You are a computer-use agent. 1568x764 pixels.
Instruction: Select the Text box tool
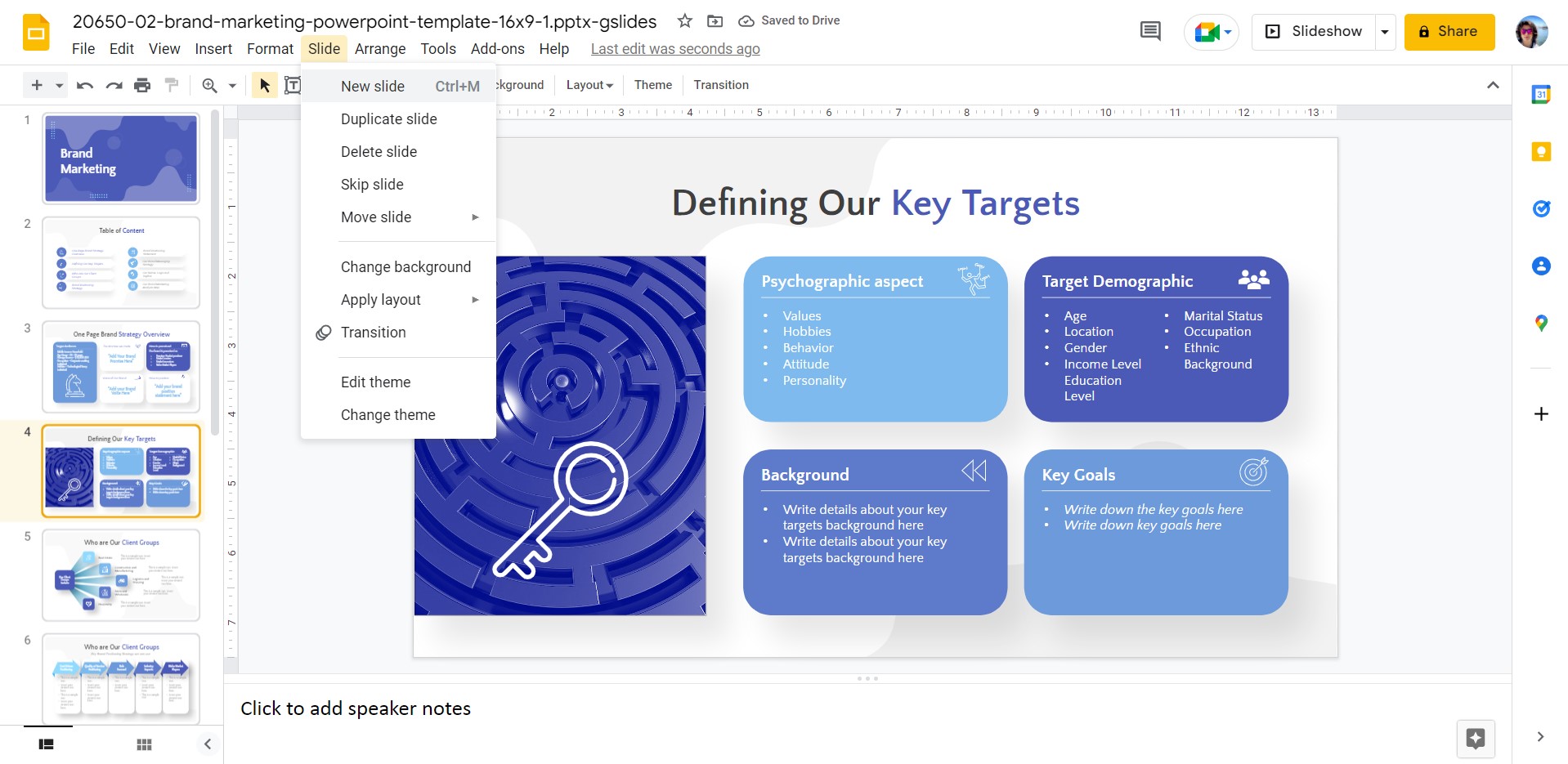(293, 85)
